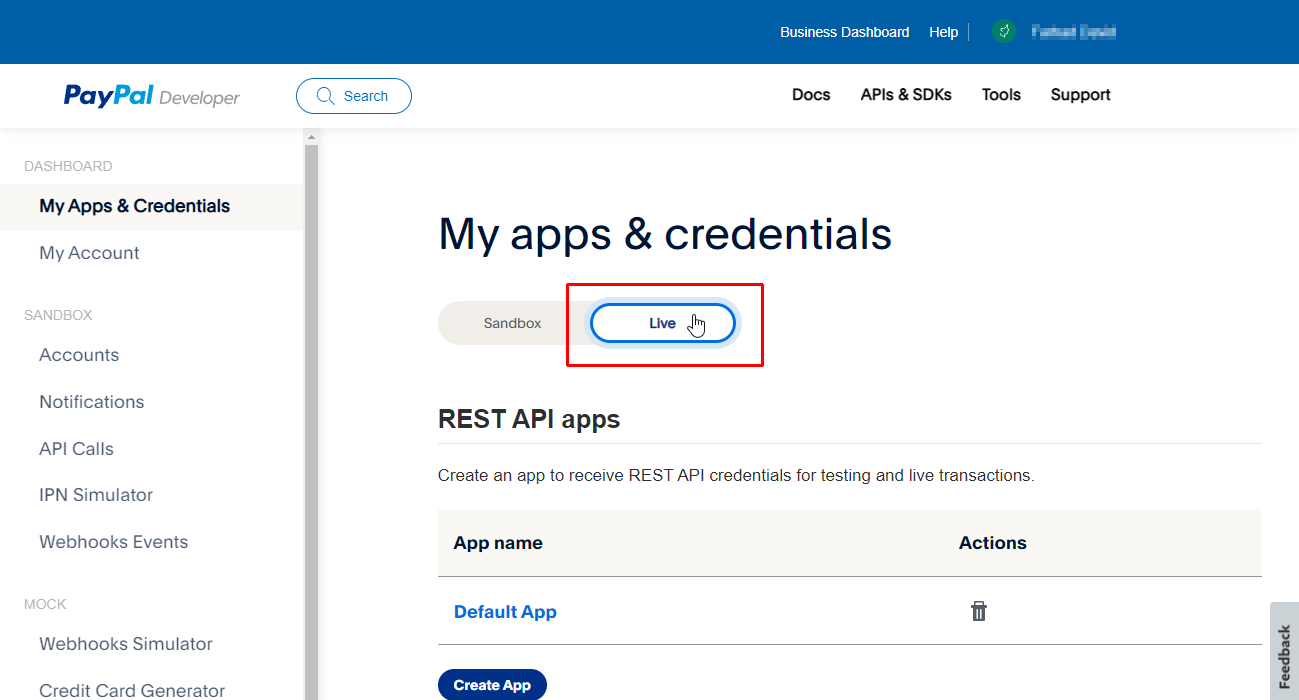This screenshot has width=1299, height=700.
Task: Click the Actions column header
Action: 993,543
